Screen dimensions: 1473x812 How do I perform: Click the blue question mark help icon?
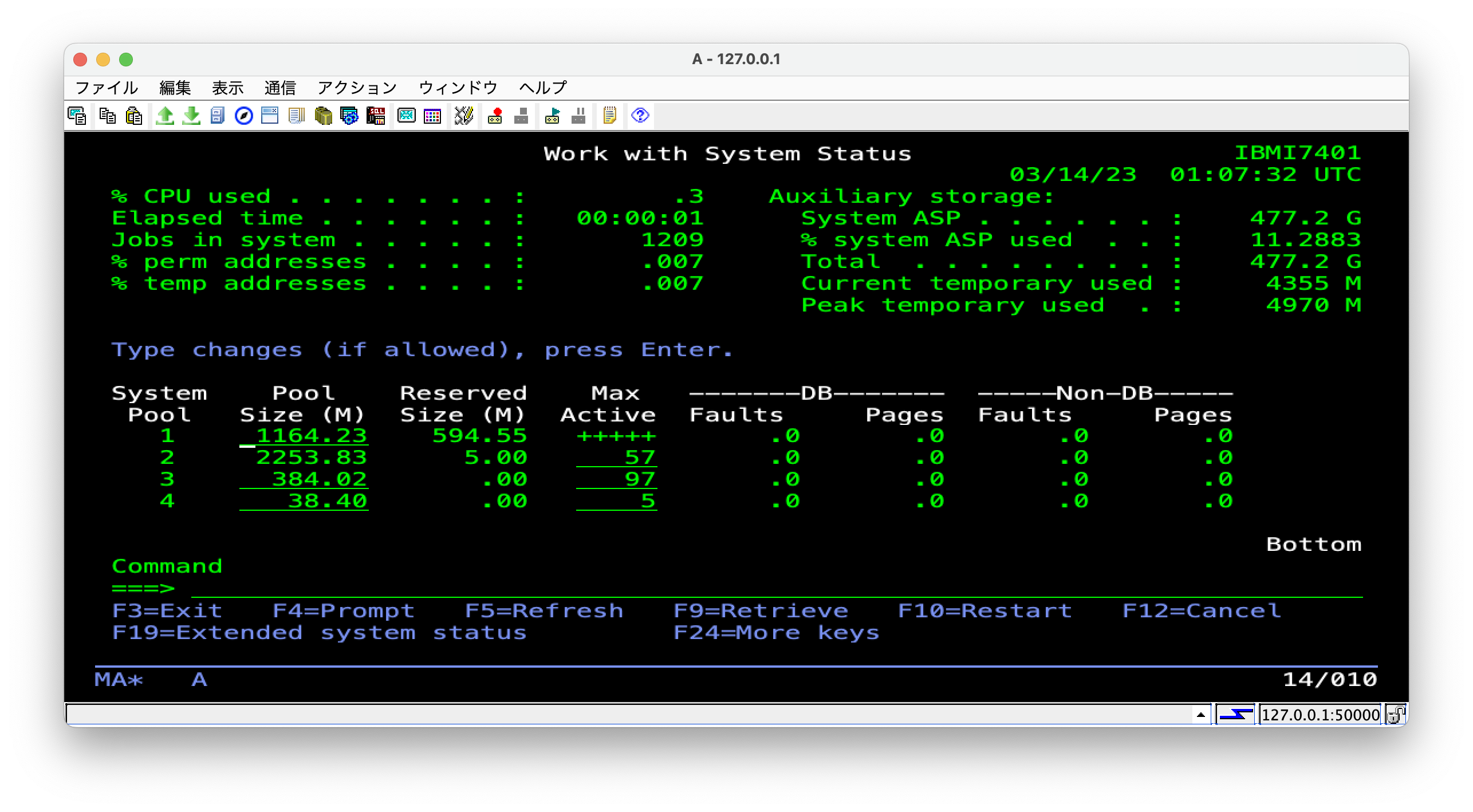(640, 116)
